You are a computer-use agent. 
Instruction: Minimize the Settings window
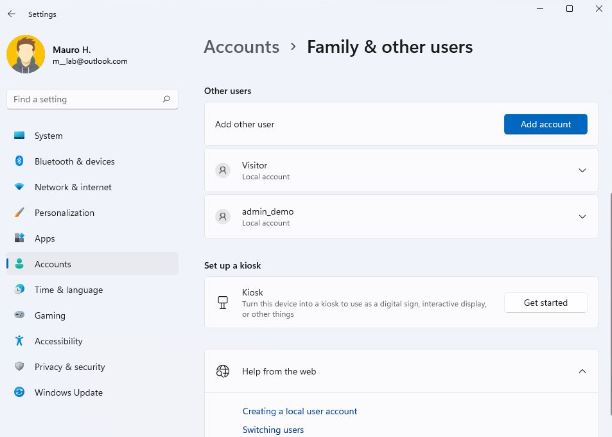pyautogui.click(x=540, y=9)
